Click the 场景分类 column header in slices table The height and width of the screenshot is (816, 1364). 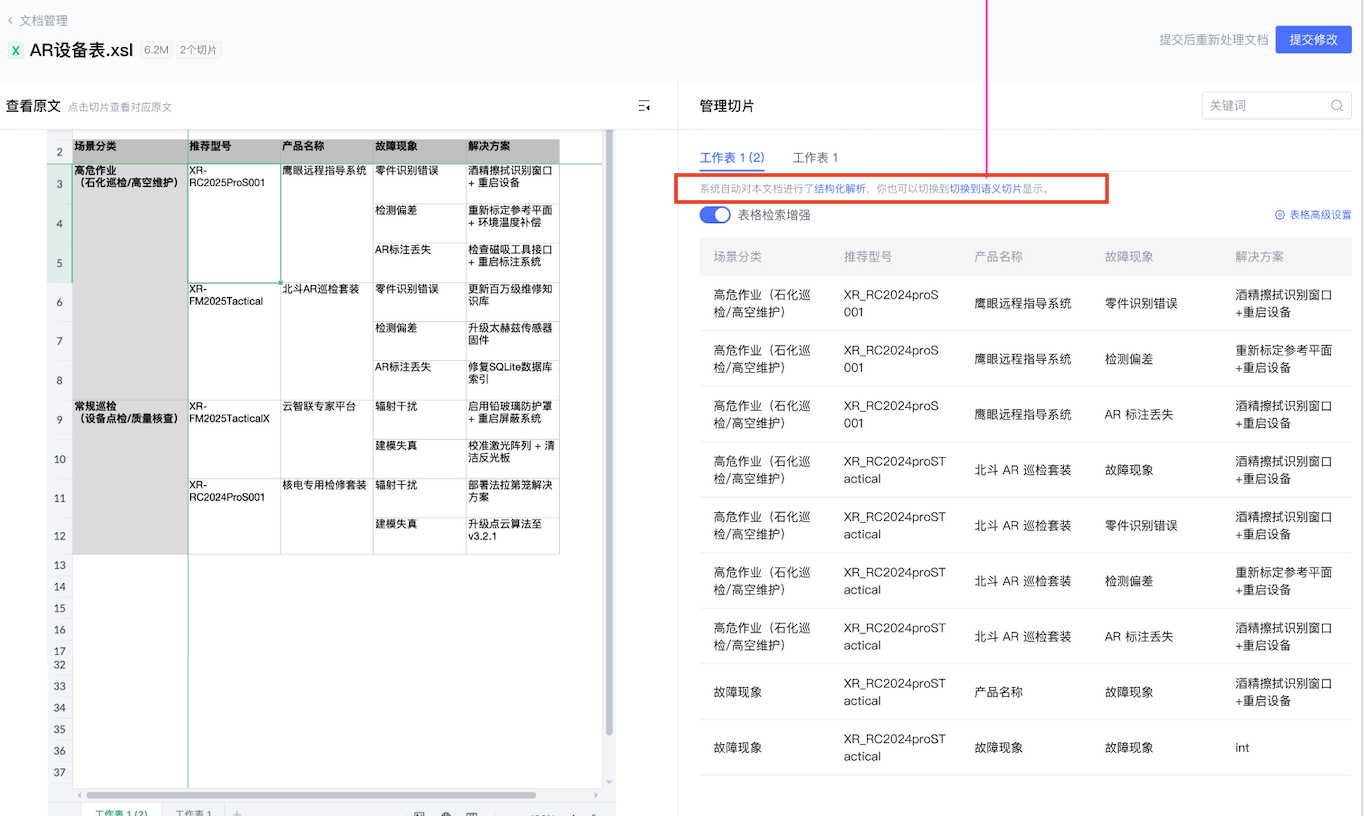[737, 257]
